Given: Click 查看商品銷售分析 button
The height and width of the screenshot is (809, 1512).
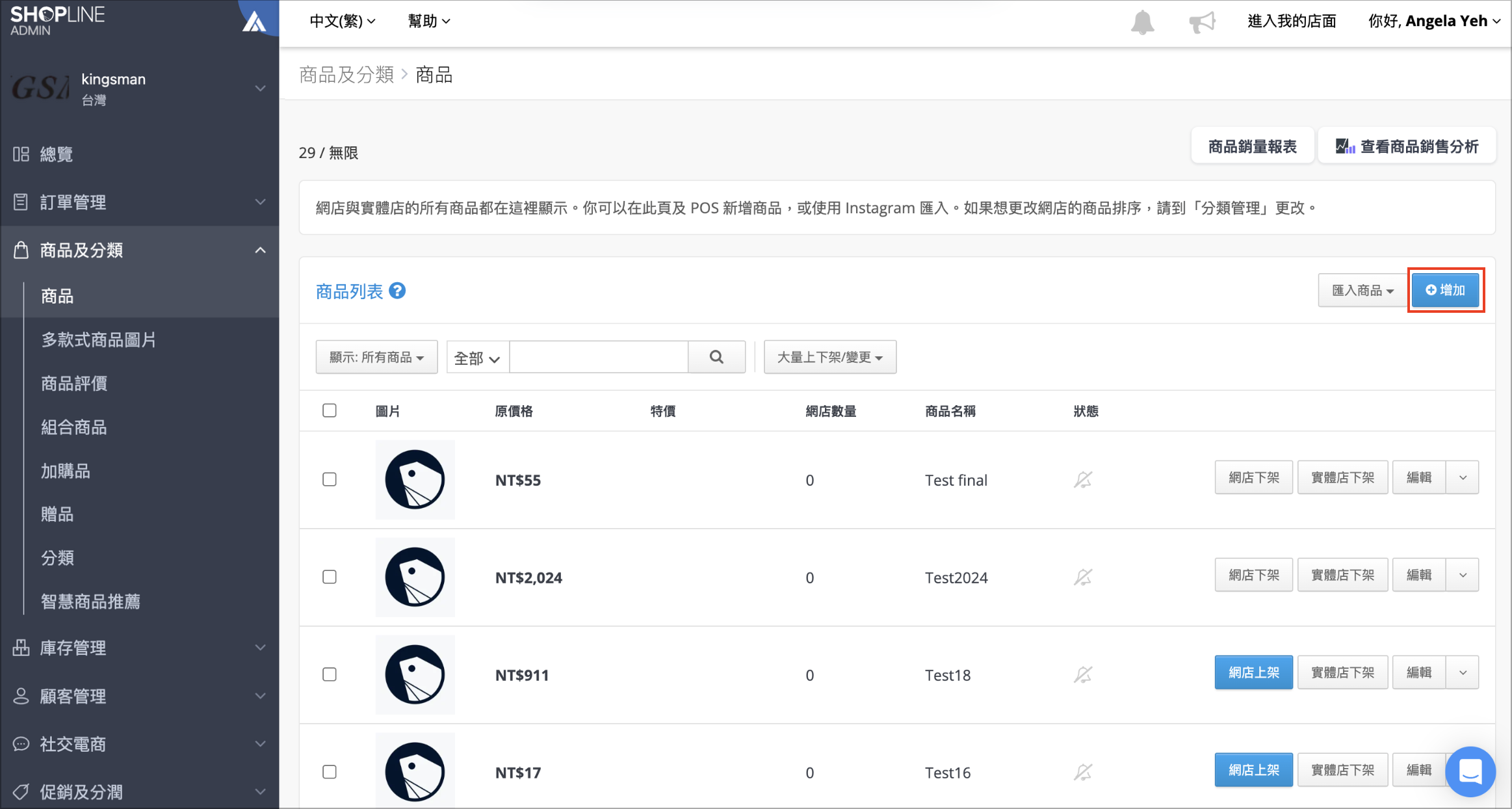Looking at the screenshot, I should [x=1407, y=146].
